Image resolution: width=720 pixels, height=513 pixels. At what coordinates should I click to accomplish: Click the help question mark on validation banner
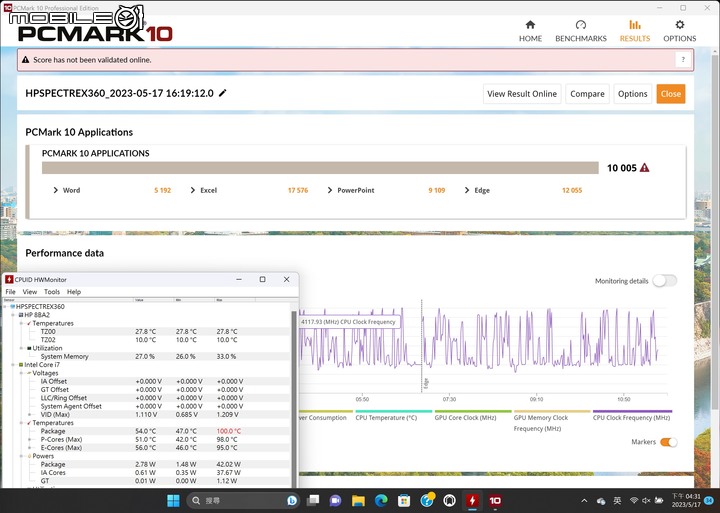683,60
